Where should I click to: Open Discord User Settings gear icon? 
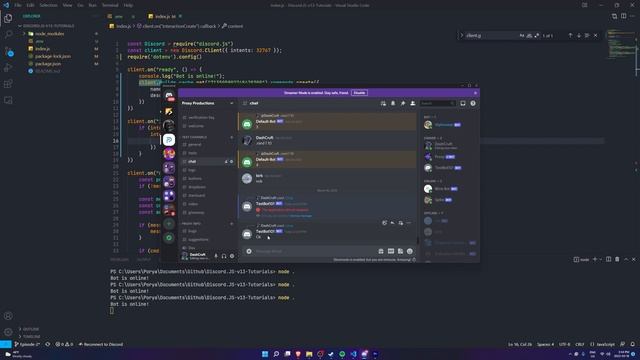pyautogui.click(x=232, y=256)
